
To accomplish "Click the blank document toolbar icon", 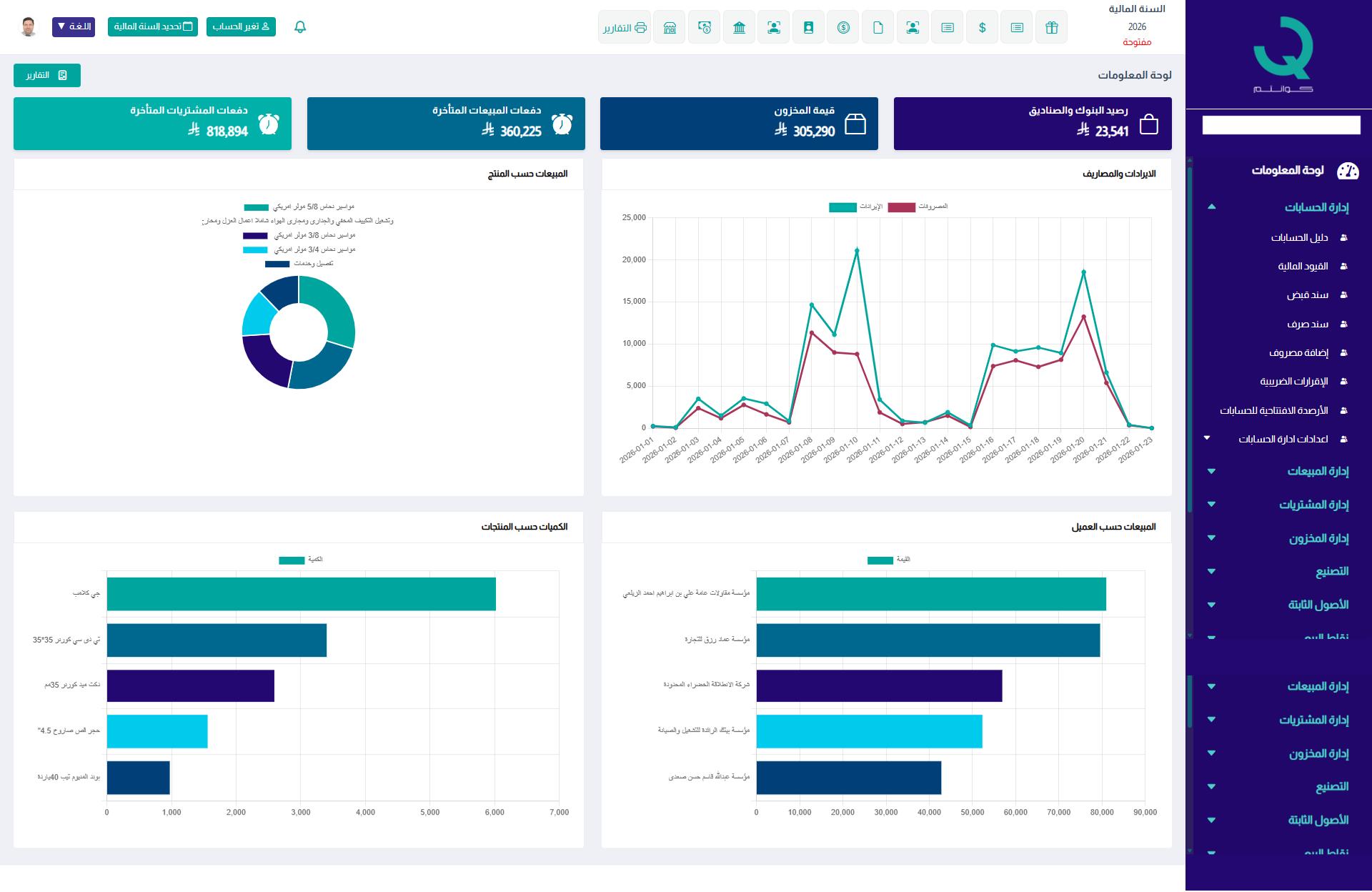I will pos(878,28).
